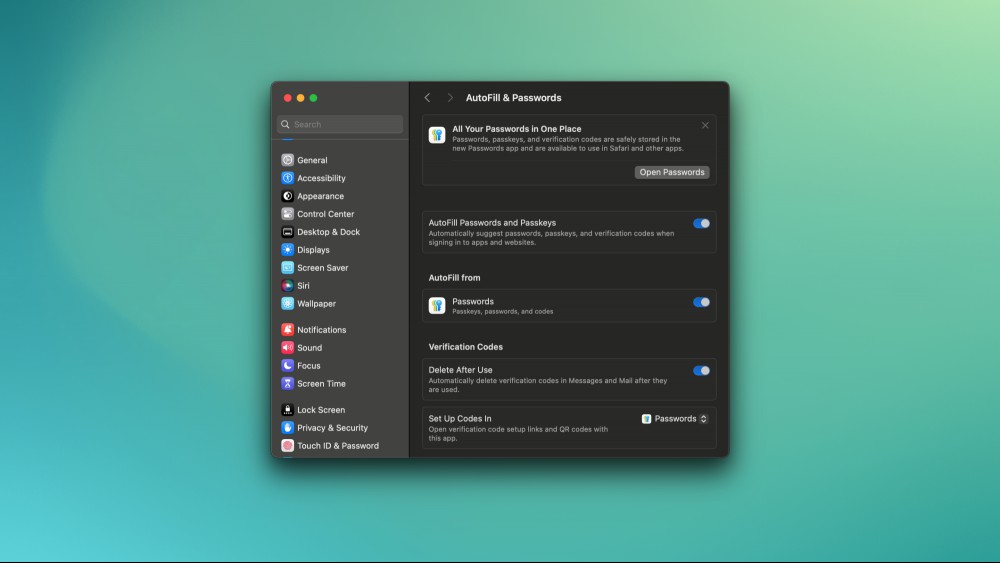
Task: Open Screen Saver icon in sidebar
Action: click(288, 267)
